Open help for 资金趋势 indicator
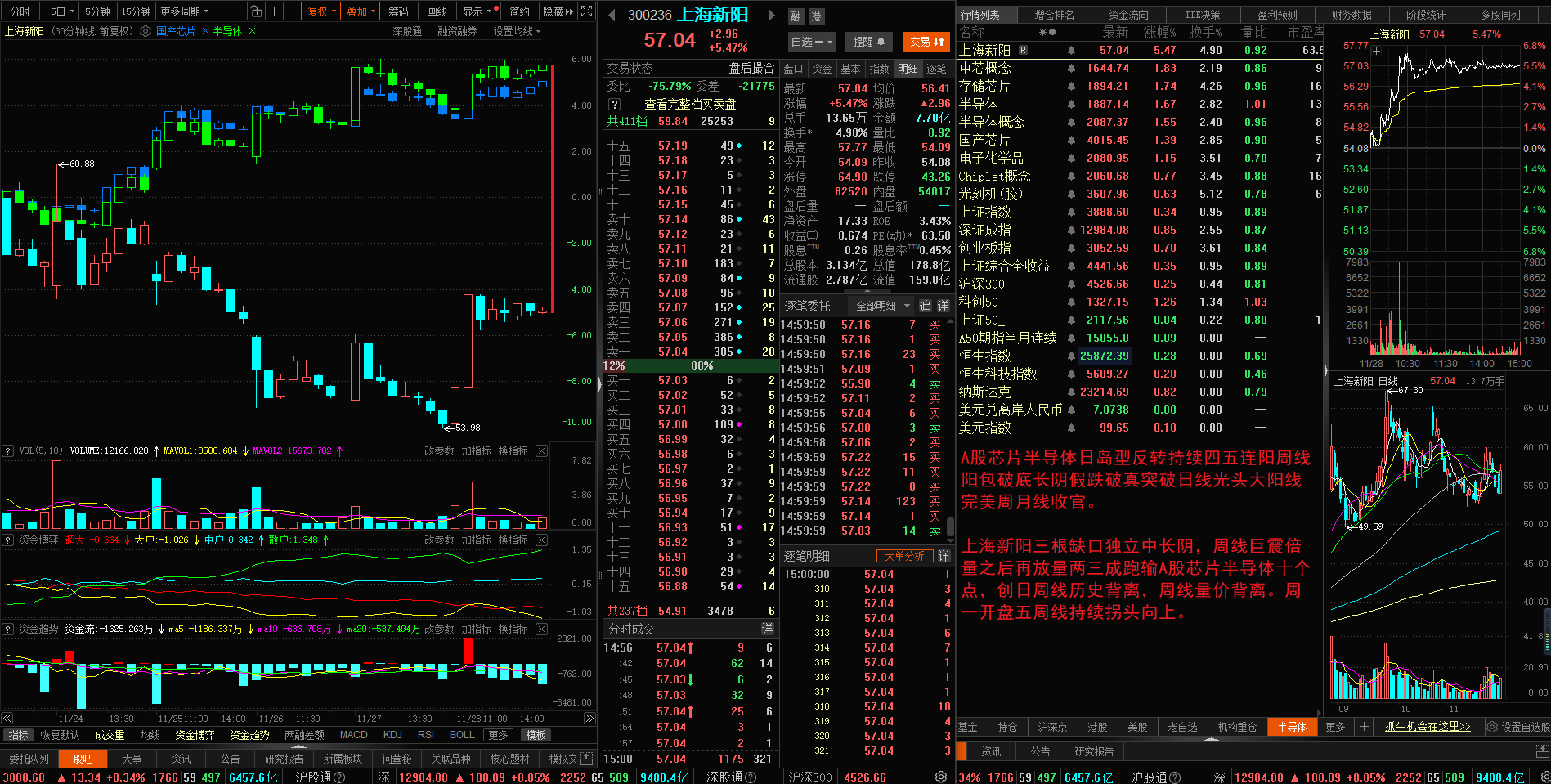 8,629
